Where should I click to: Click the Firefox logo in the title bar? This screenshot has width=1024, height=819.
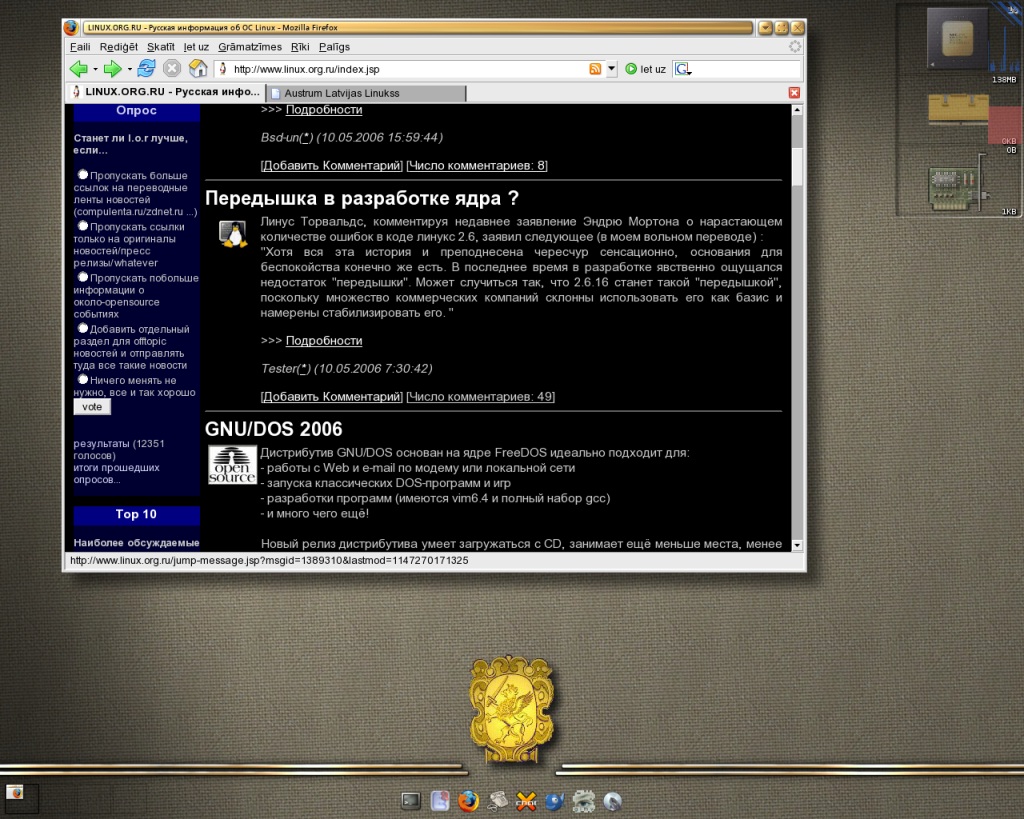pyautogui.click(x=71, y=27)
